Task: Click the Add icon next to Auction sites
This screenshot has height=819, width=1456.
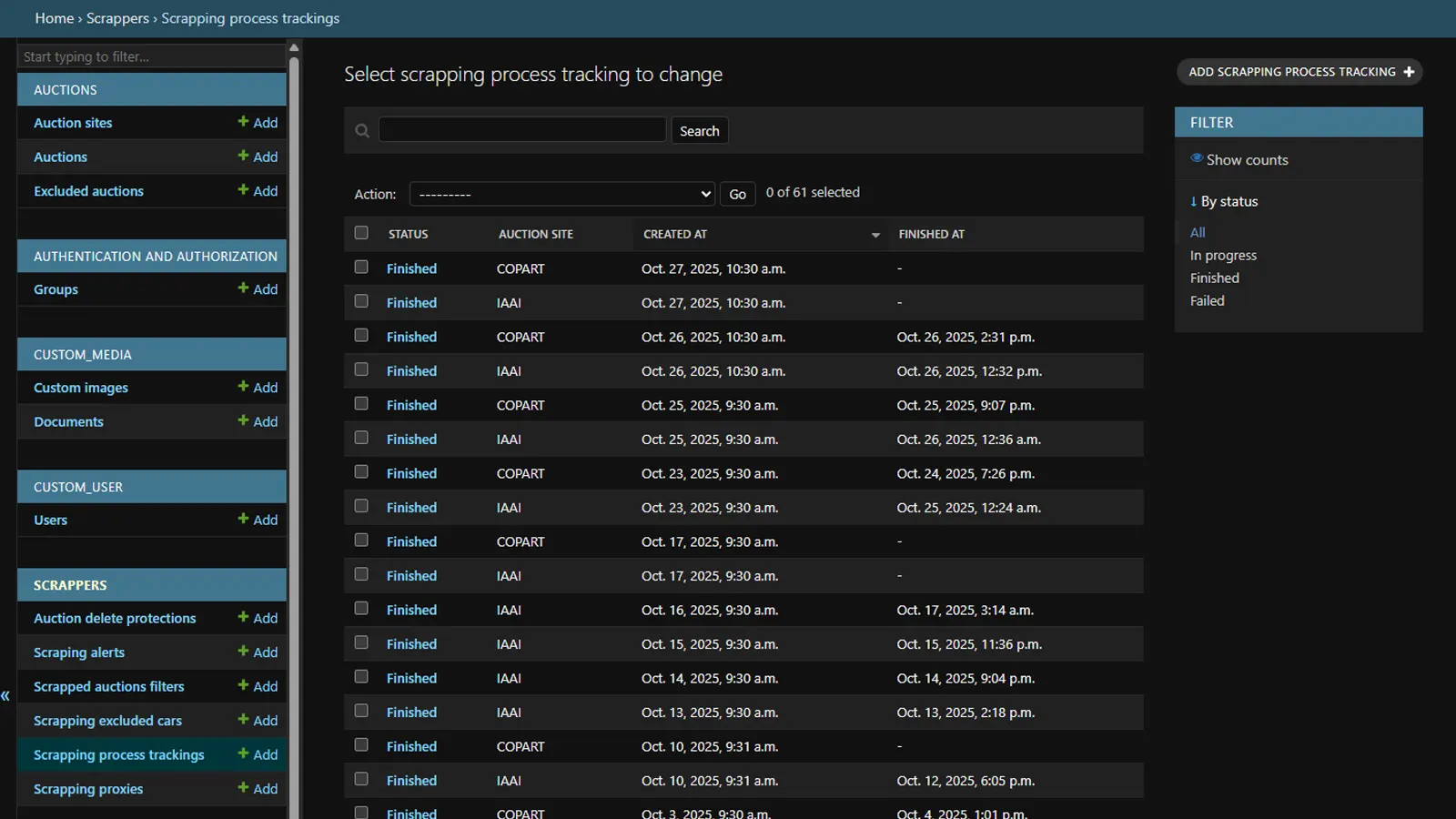Action: coord(242,122)
